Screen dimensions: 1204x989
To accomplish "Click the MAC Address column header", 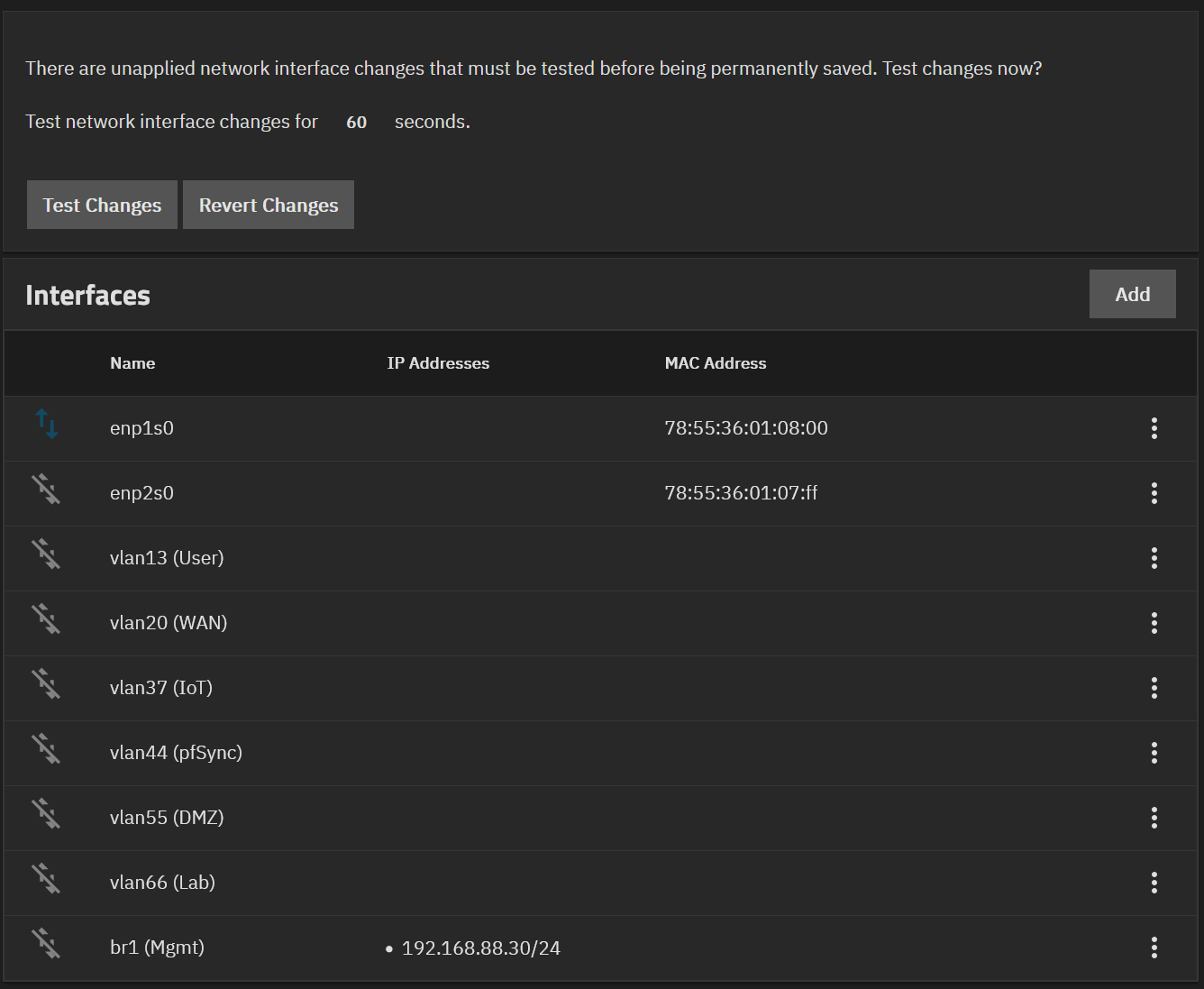I will [715, 363].
